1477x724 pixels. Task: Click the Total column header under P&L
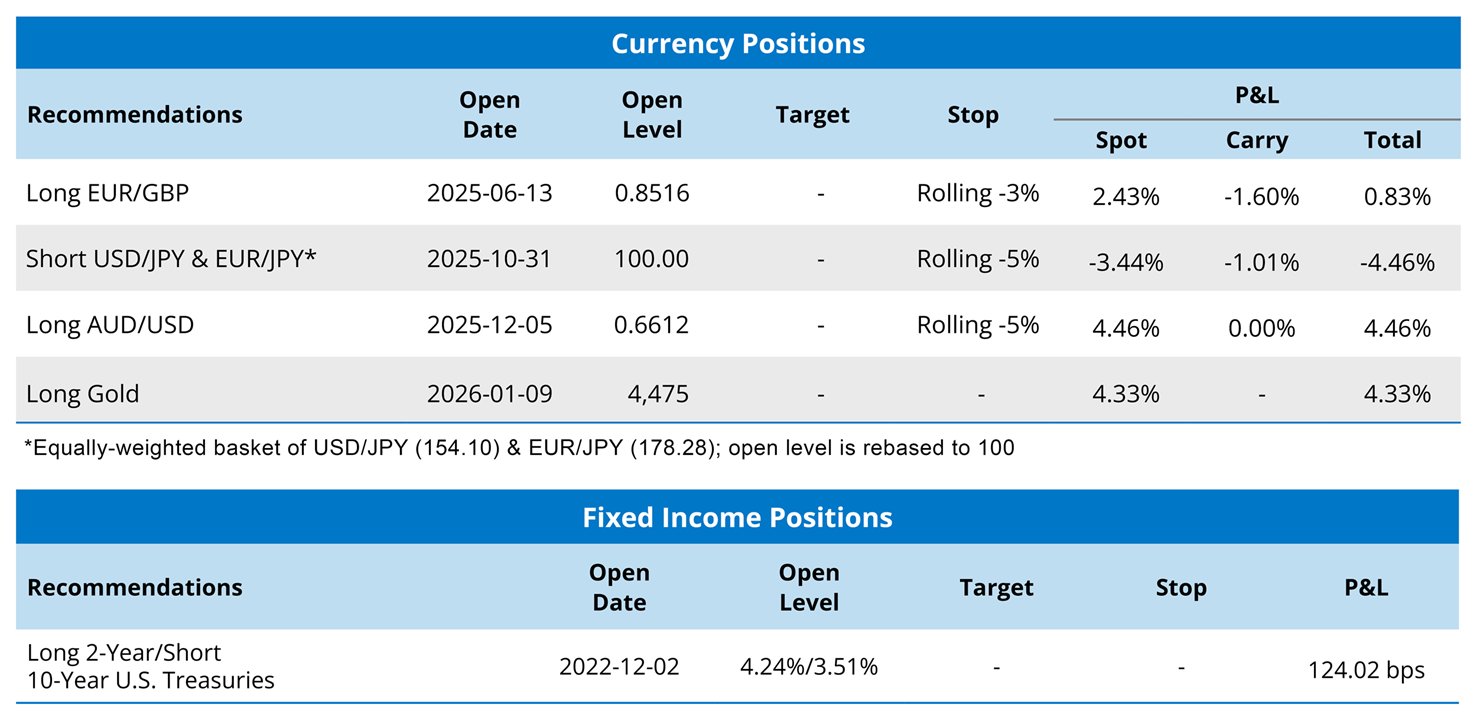pyautogui.click(x=1392, y=141)
